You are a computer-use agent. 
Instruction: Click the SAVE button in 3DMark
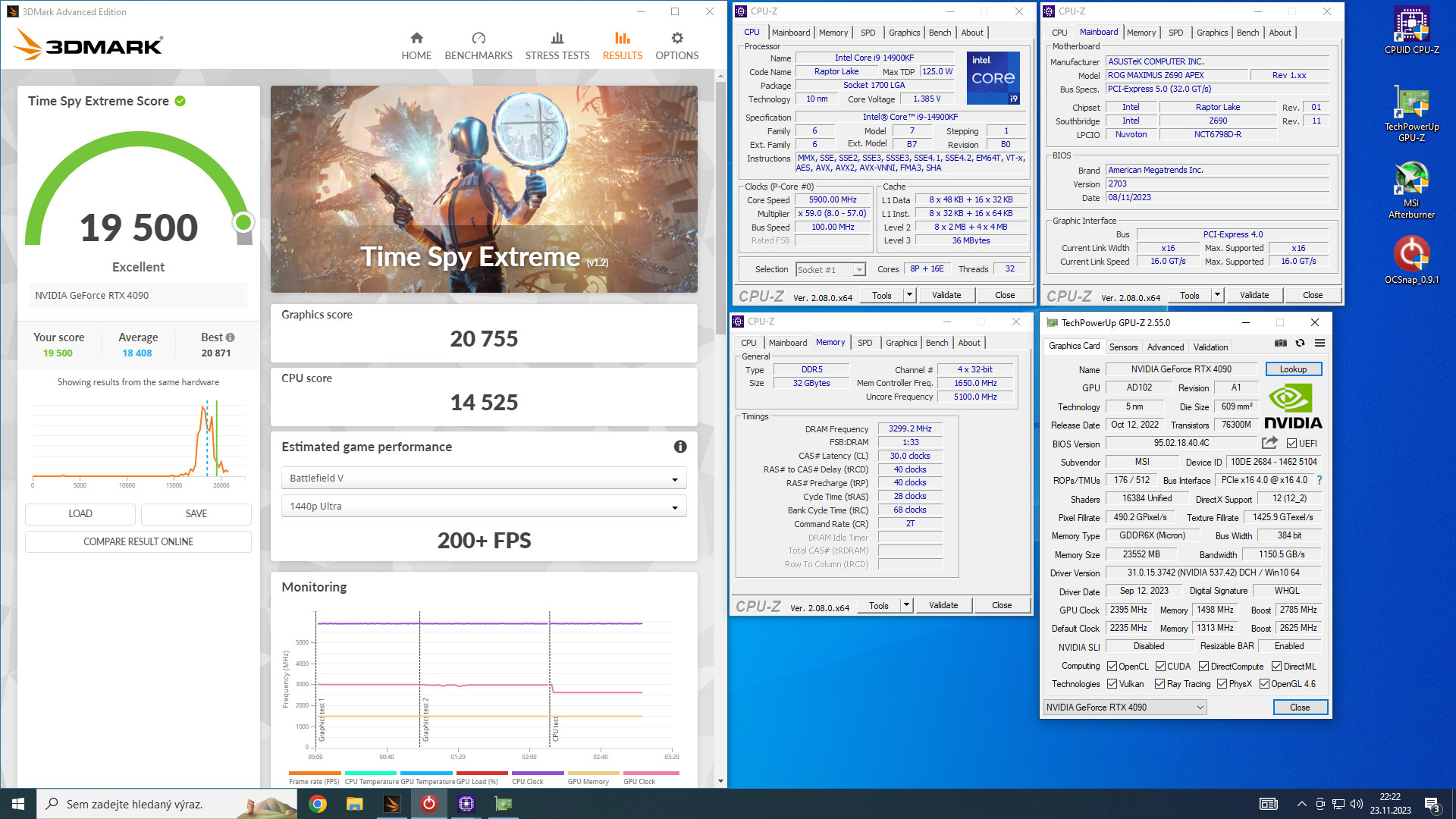point(196,514)
